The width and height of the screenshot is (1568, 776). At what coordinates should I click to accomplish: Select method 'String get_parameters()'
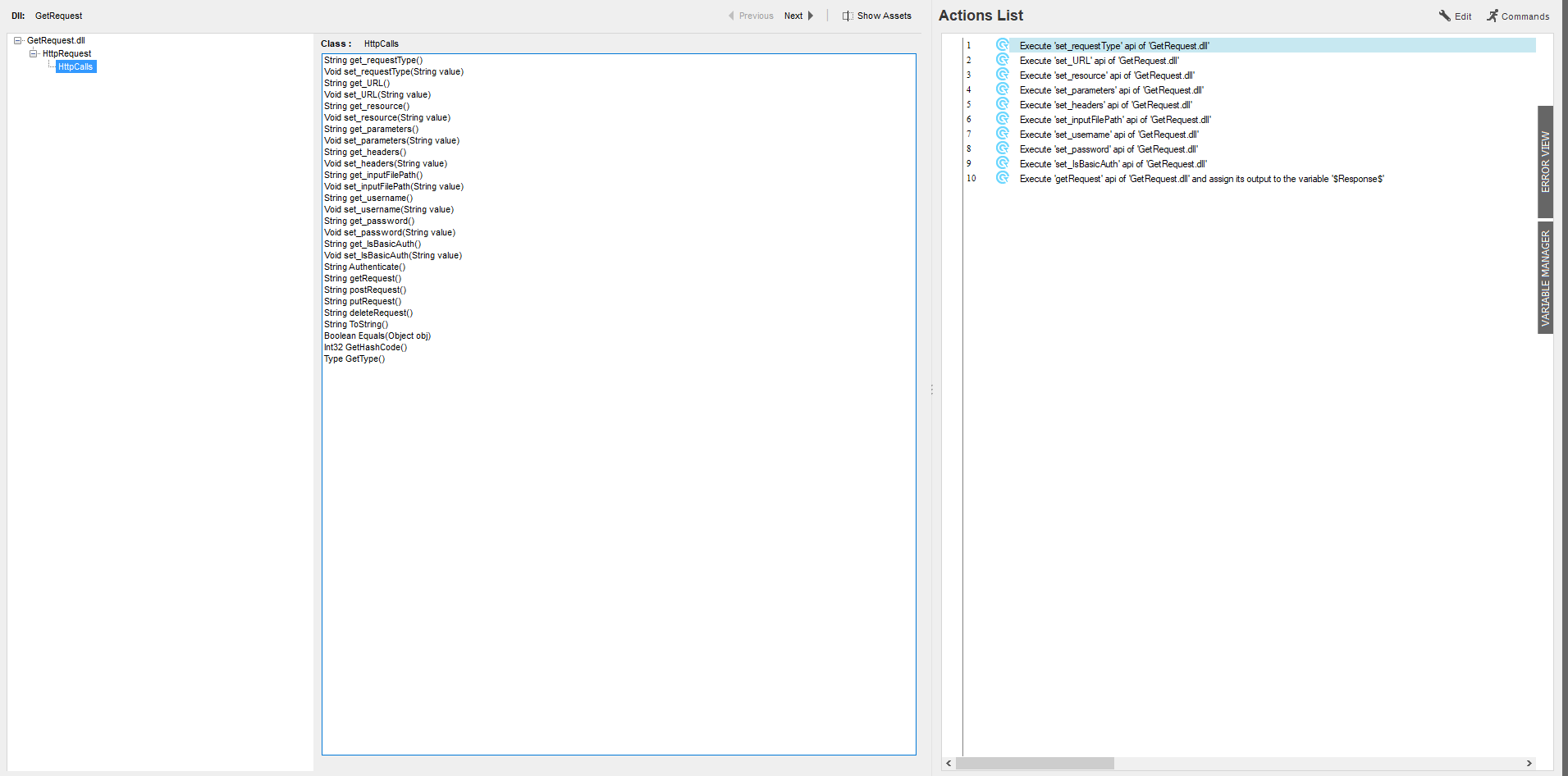371,129
